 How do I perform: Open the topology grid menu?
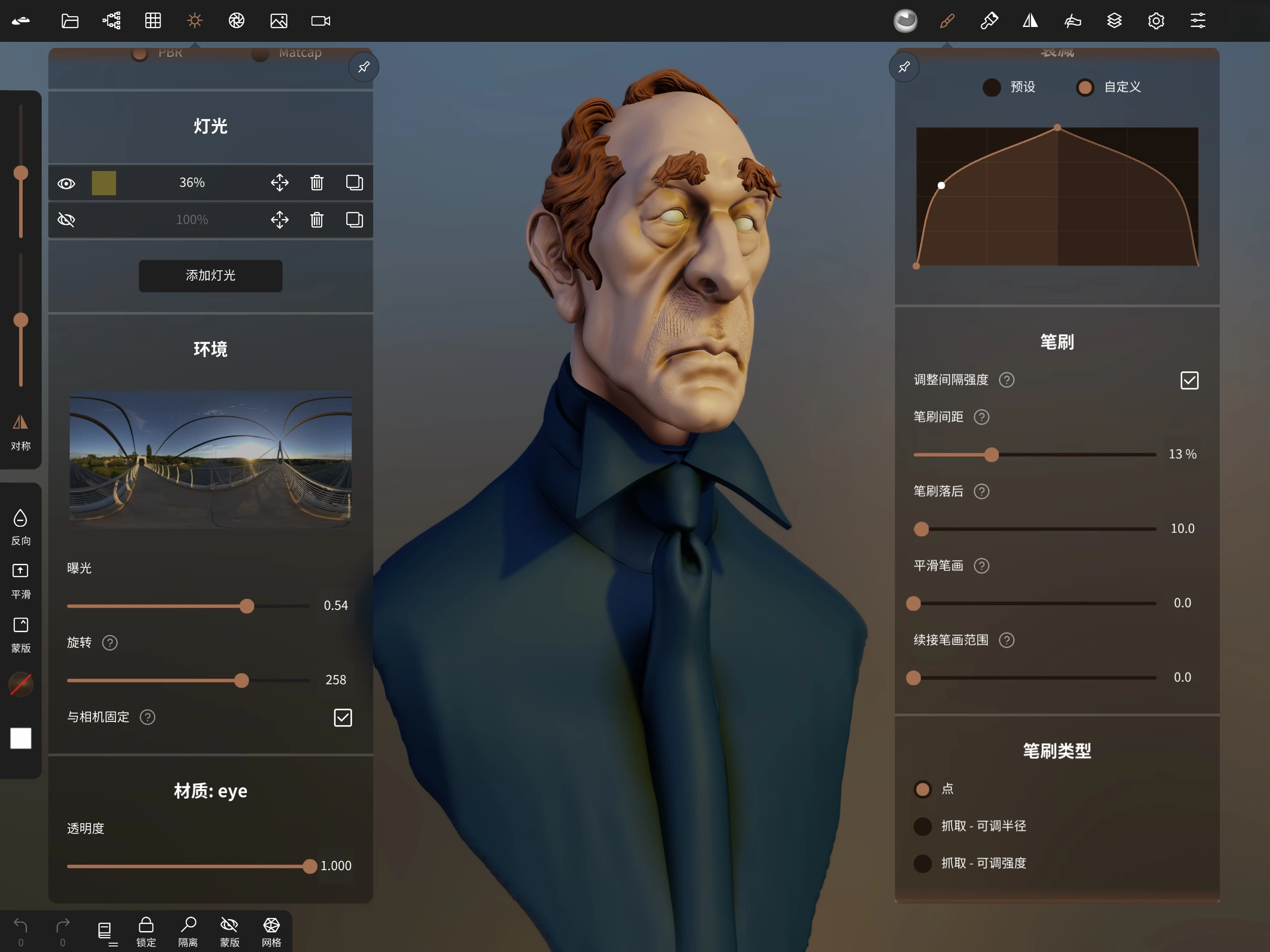pos(153,21)
